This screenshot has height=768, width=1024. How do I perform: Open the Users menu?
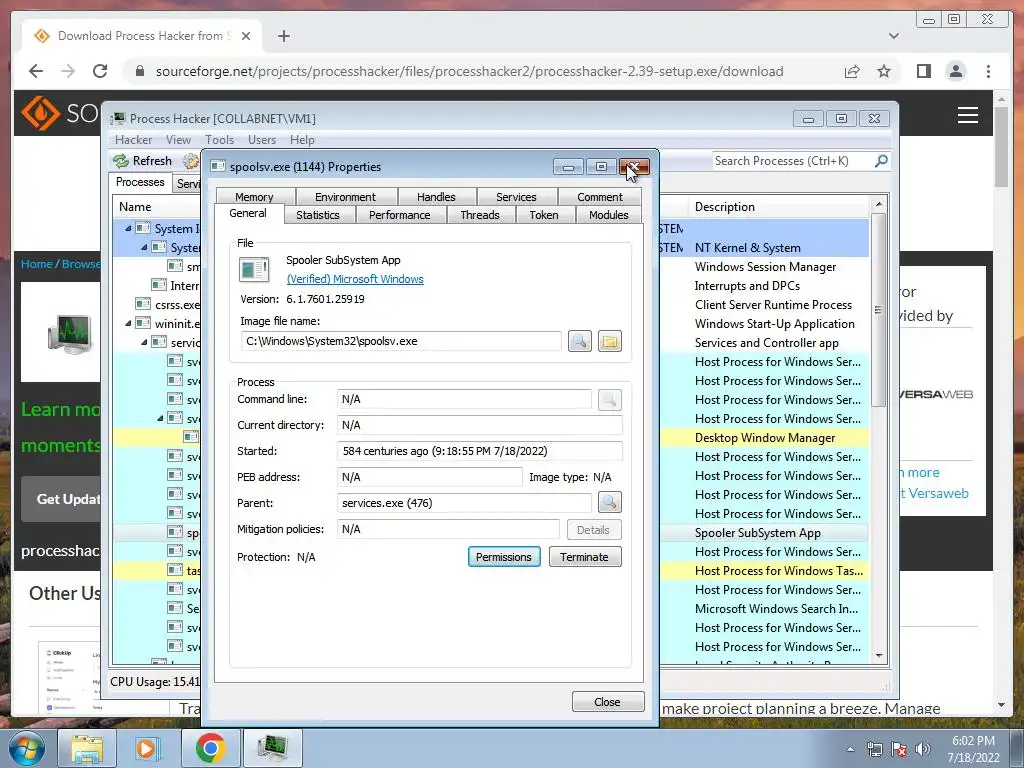click(x=262, y=140)
